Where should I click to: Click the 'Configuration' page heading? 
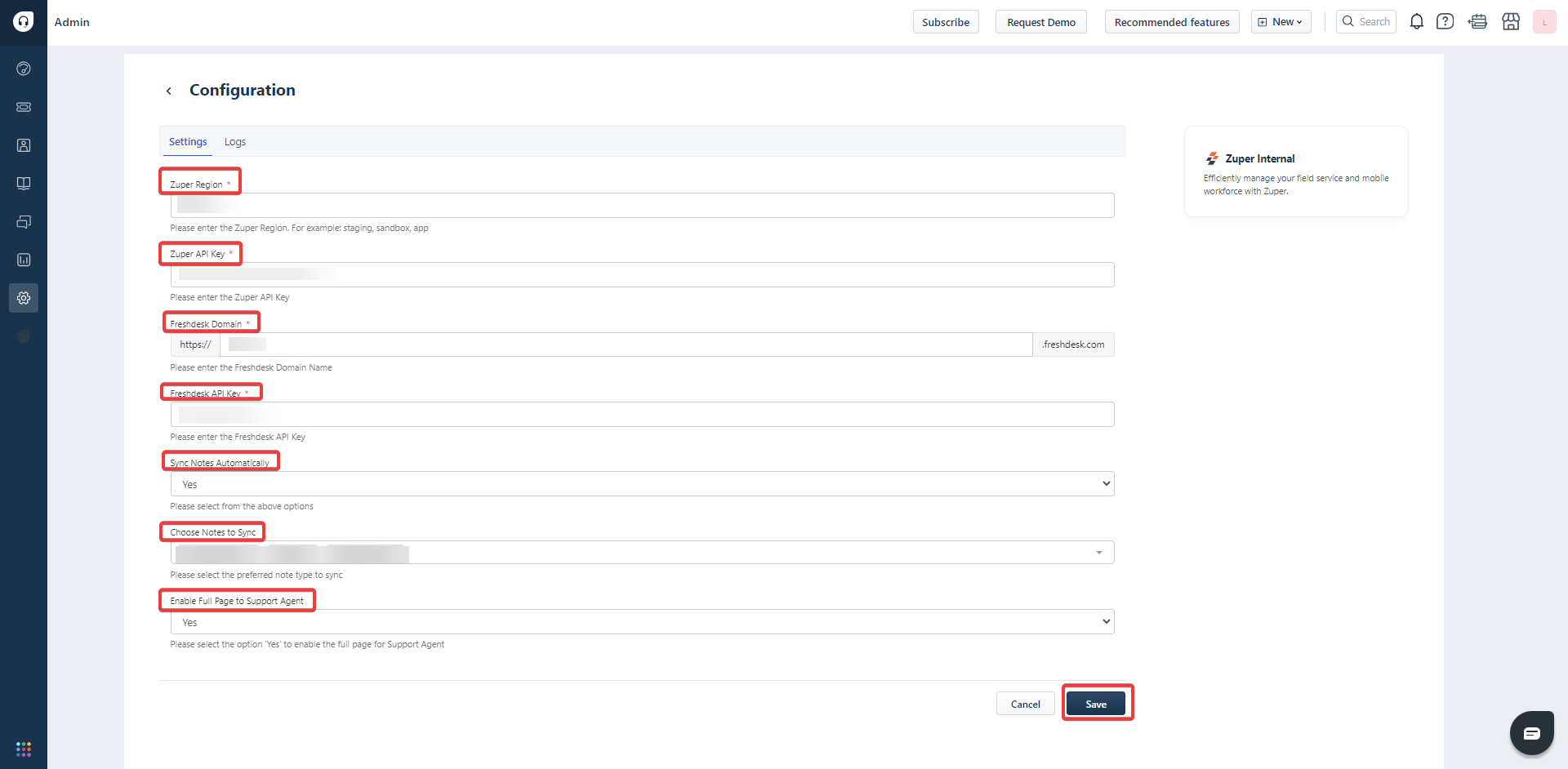tap(243, 90)
